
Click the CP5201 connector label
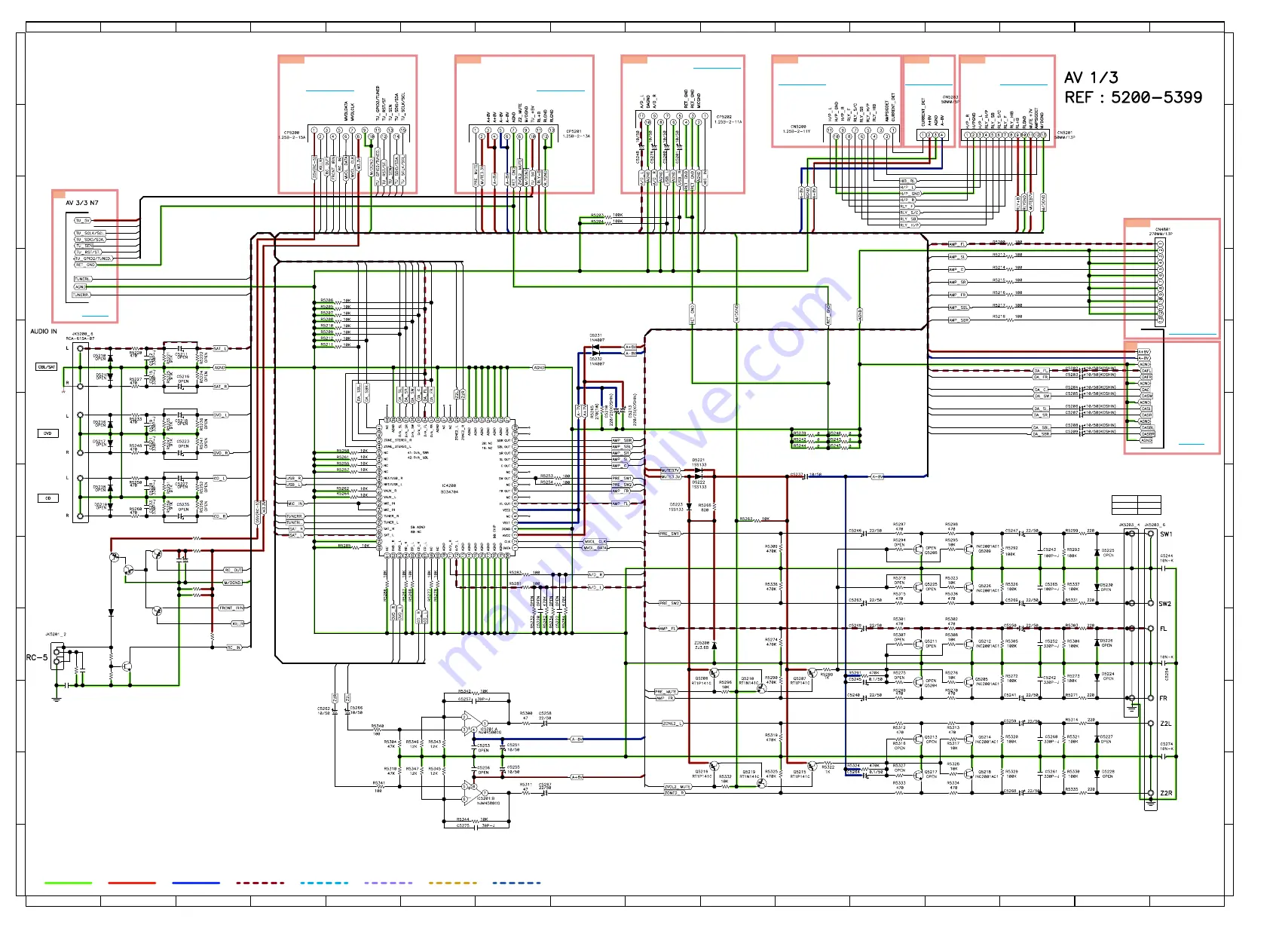tap(574, 131)
